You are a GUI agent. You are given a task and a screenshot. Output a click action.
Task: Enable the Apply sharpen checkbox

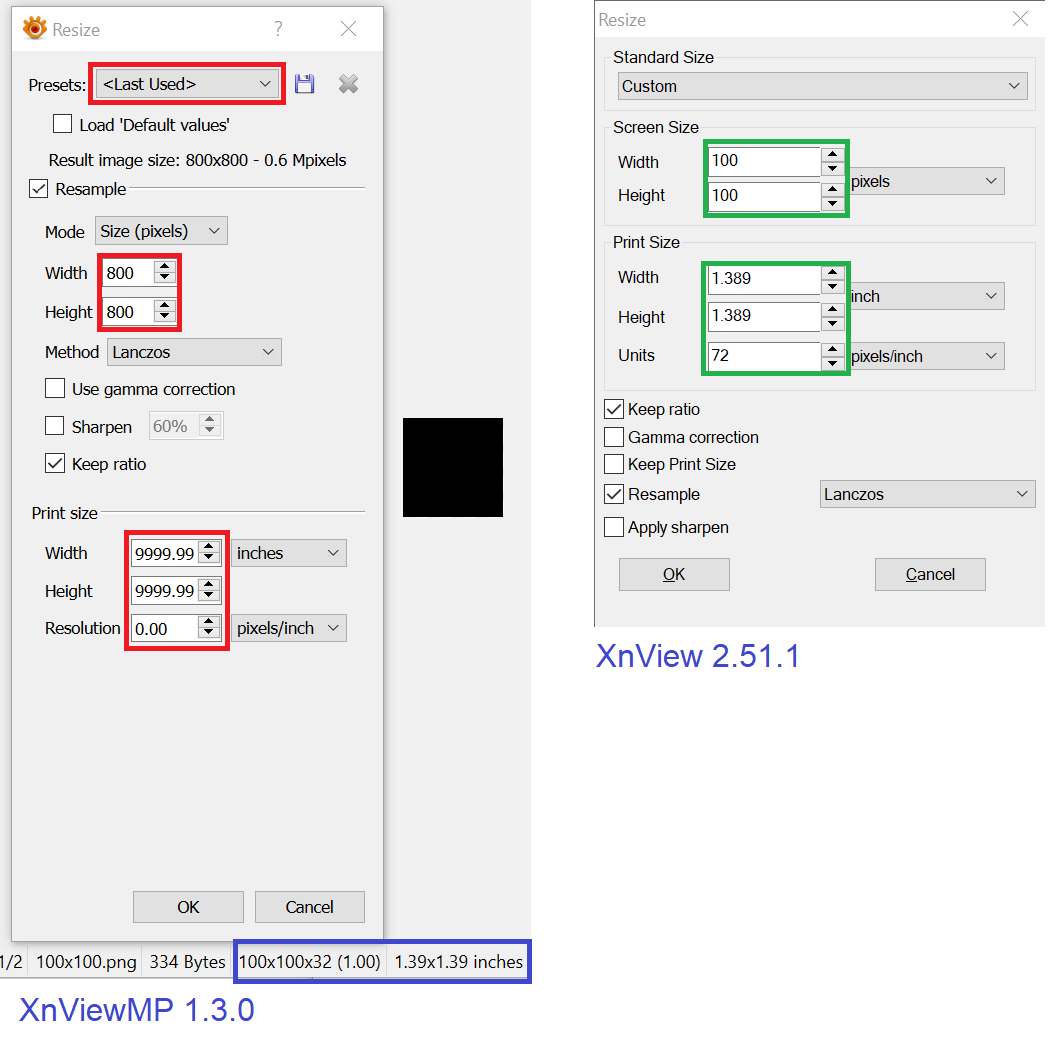coord(614,527)
